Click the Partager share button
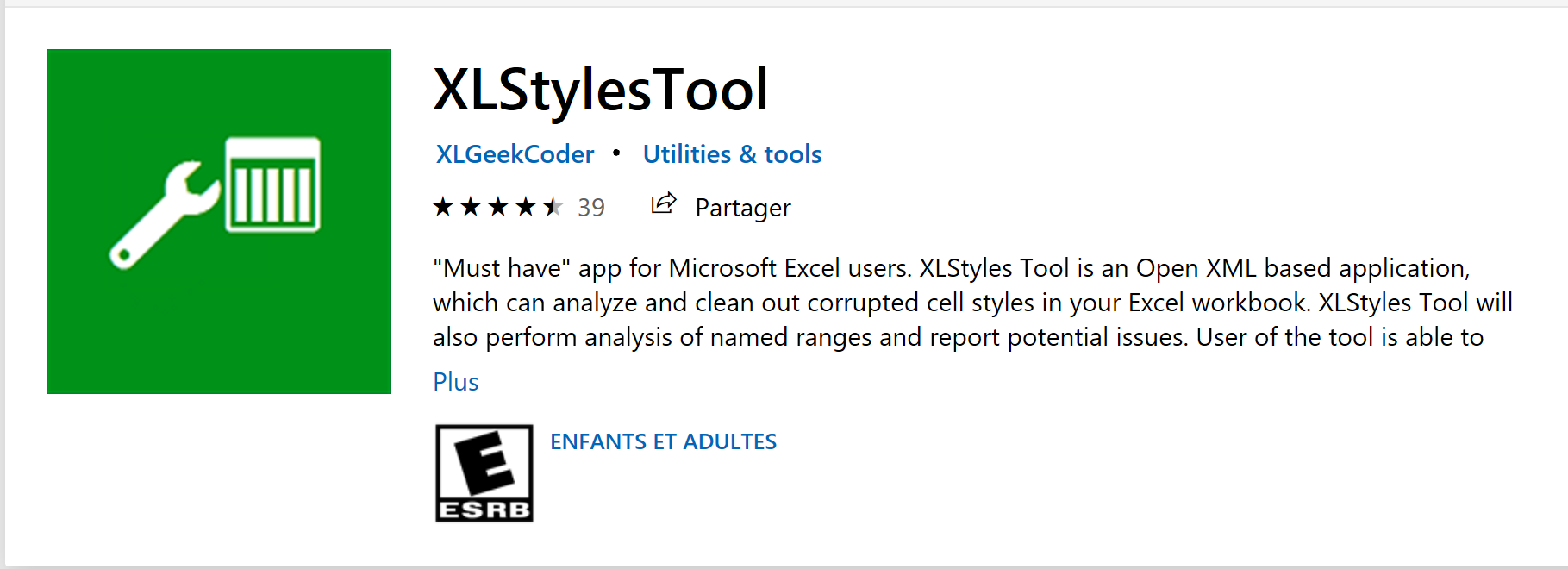This screenshot has height=569, width=1568. (x=742, y=208)
